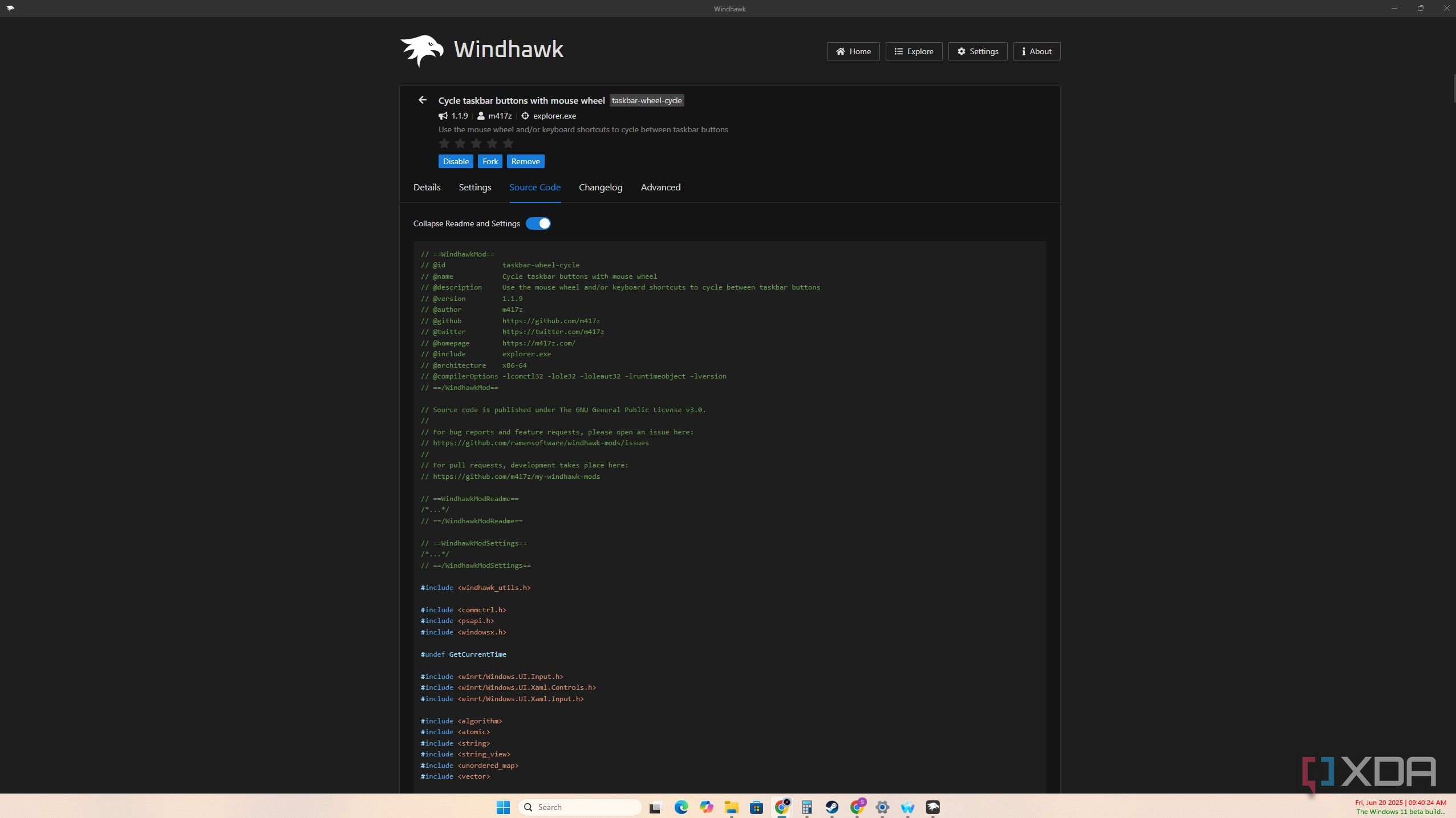The image size is (1456, 818).
Task: Switch to the Advanced tab
Action: point(660,187)
